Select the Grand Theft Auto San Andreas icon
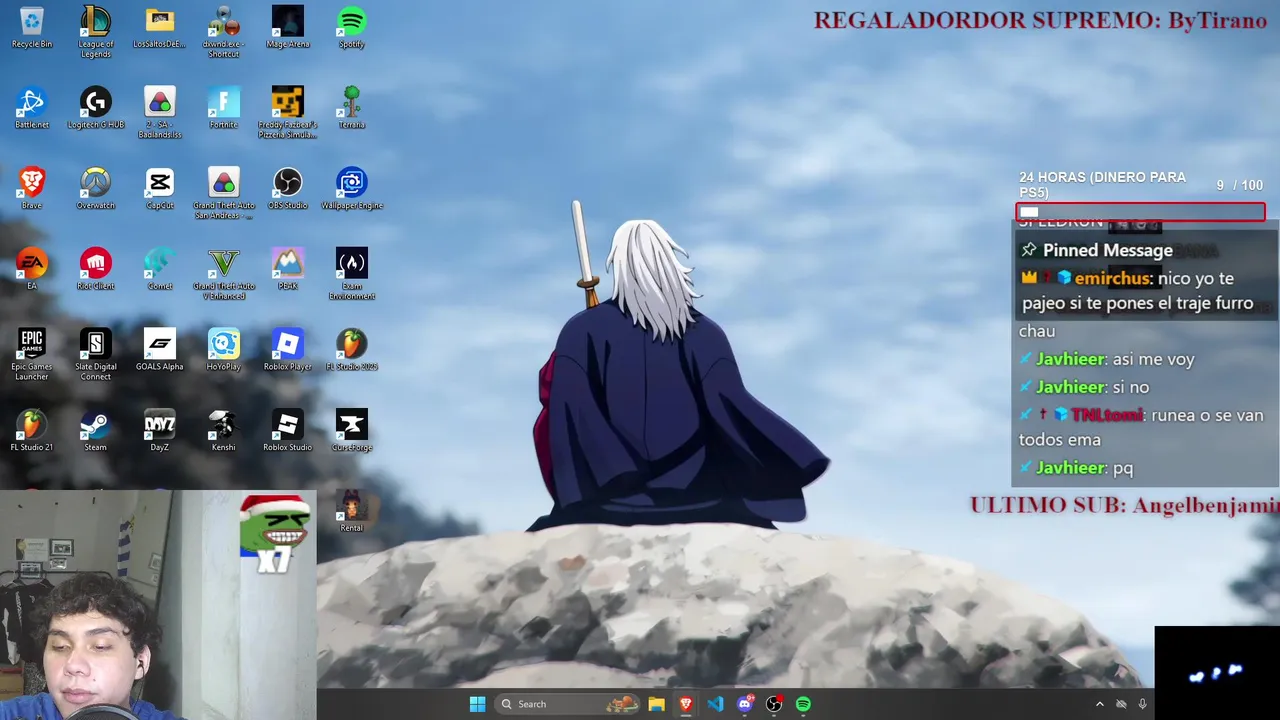 click(224, 193)
